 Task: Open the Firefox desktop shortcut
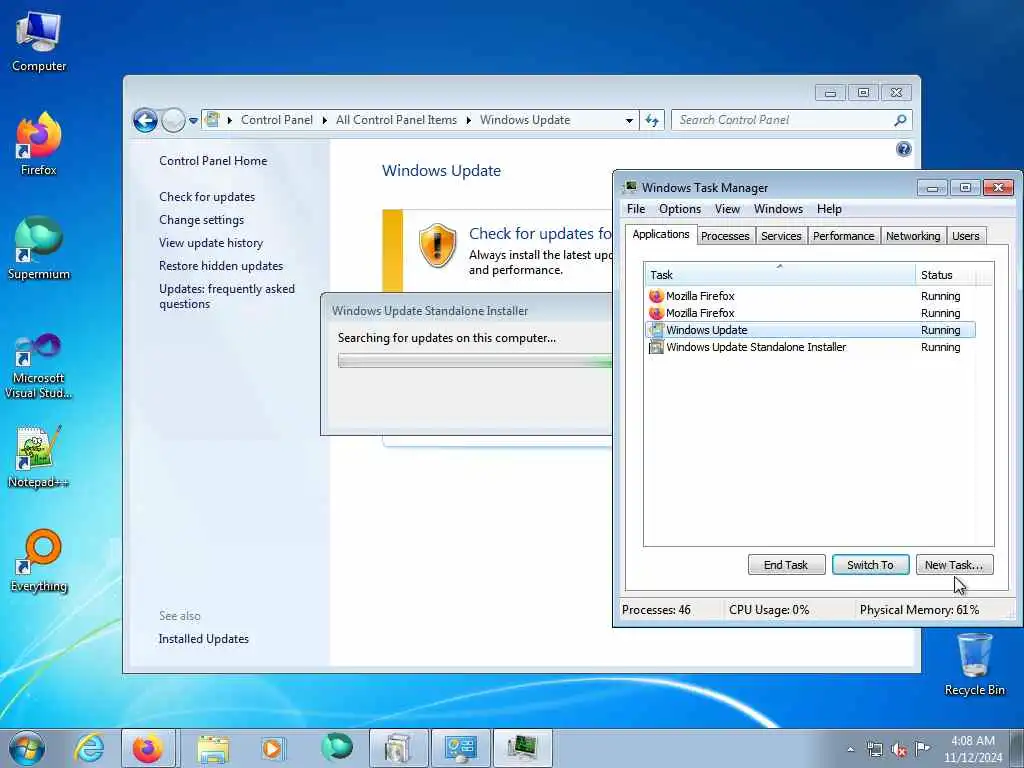(39, 144)
